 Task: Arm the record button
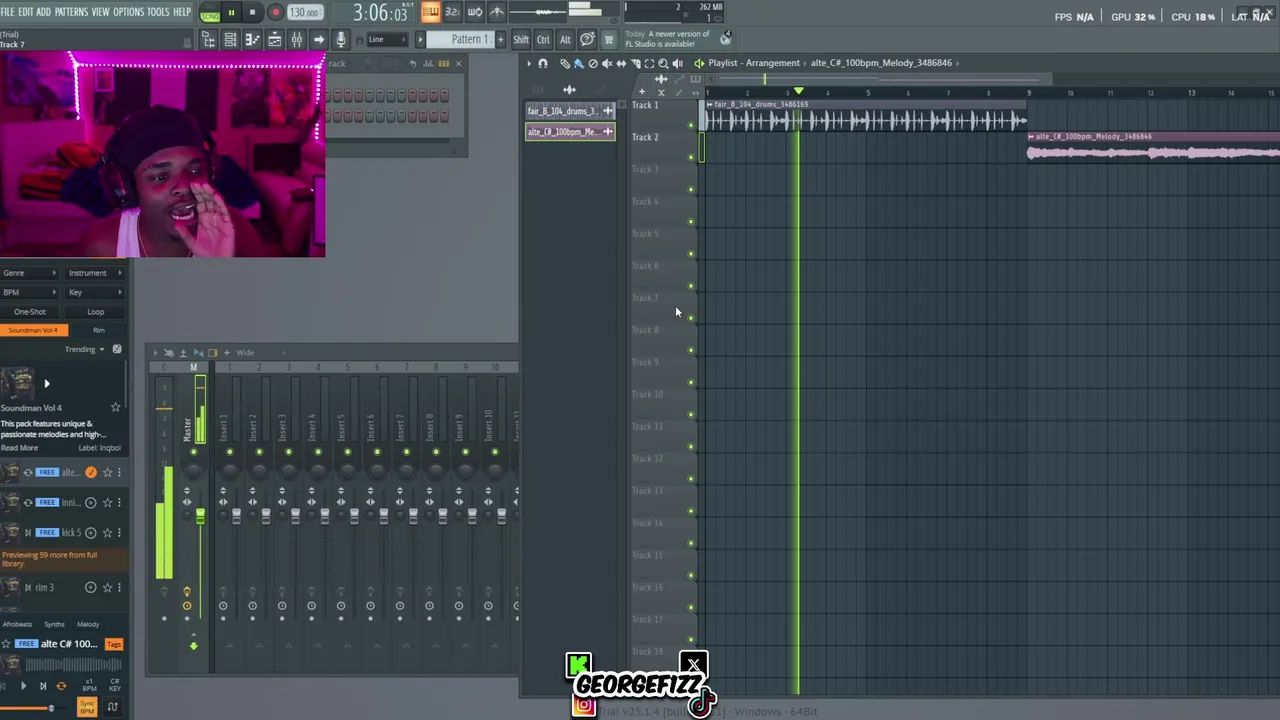275,13
